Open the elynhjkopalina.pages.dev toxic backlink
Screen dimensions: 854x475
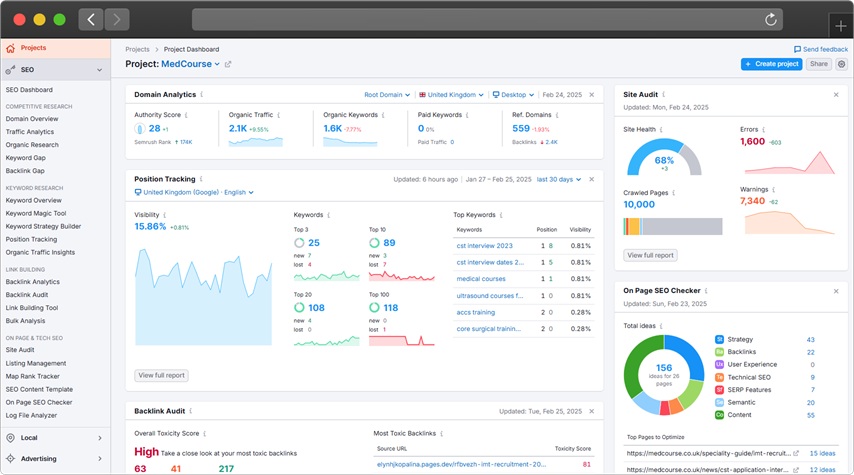[461, 465]
